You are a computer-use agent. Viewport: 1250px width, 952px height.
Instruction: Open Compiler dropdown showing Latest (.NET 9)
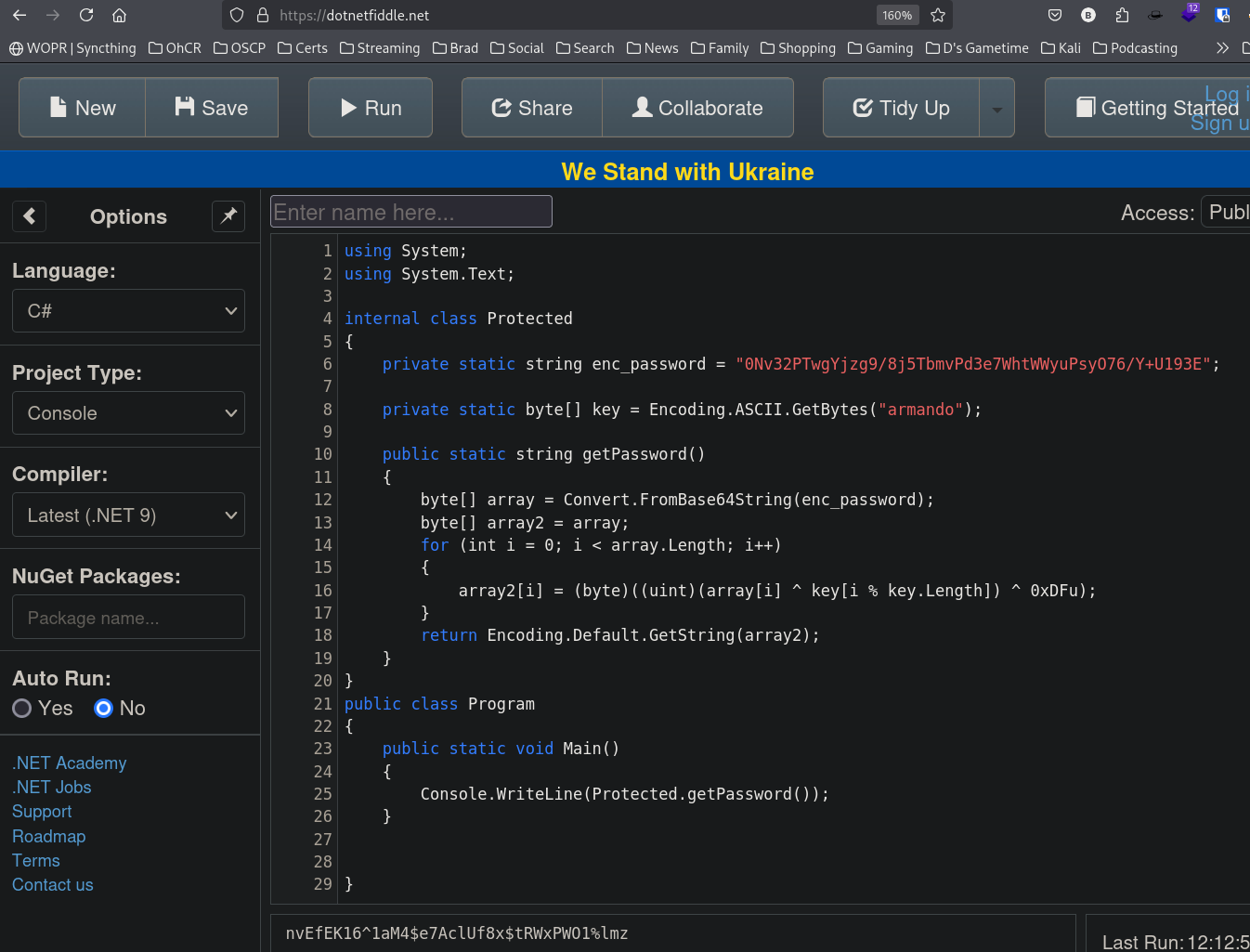tap(128, 515)
